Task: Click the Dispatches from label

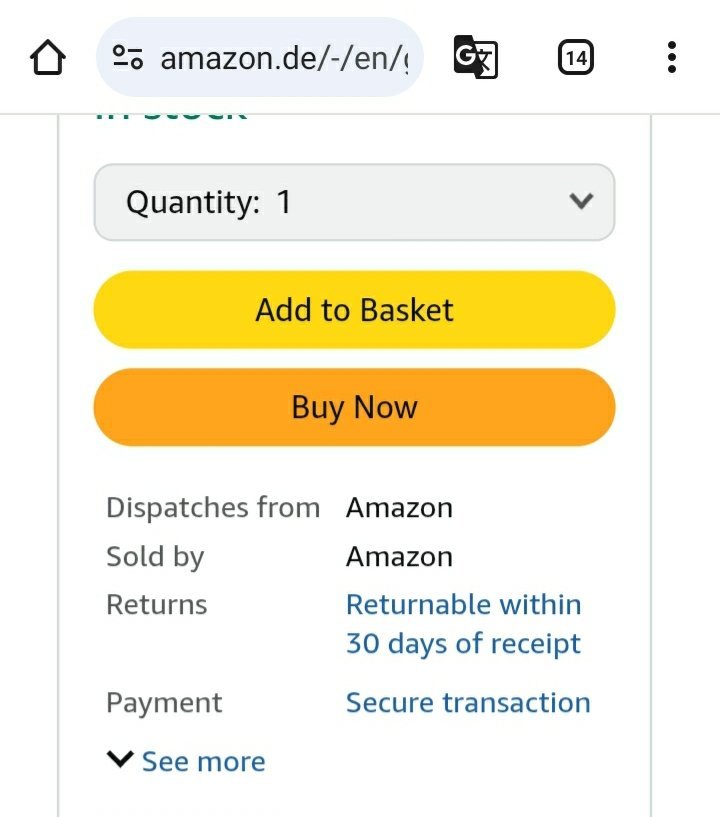Action: pos(213,508)
